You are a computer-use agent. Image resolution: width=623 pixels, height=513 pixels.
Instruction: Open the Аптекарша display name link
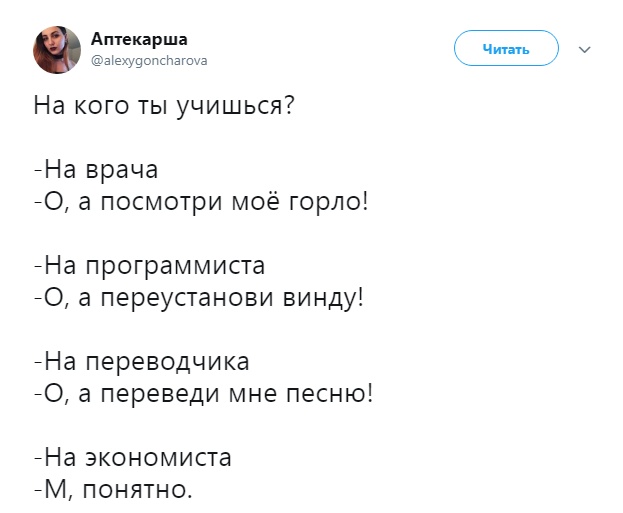[138, 39]
